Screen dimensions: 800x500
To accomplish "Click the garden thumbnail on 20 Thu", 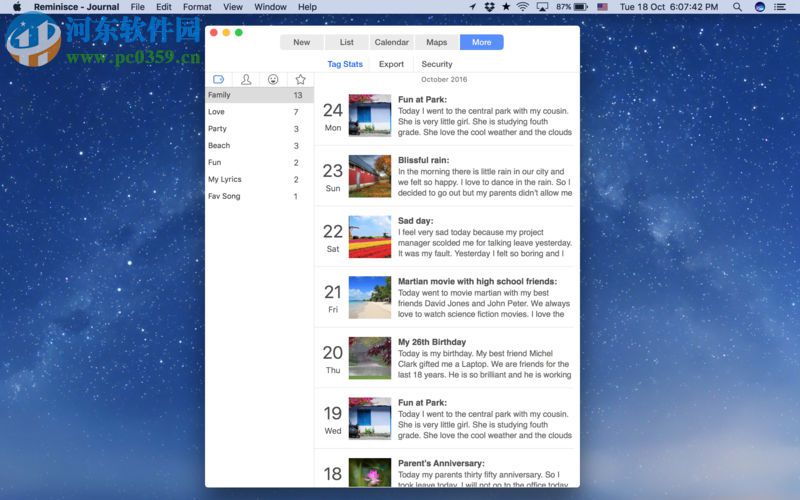I will tap(370, 358).
